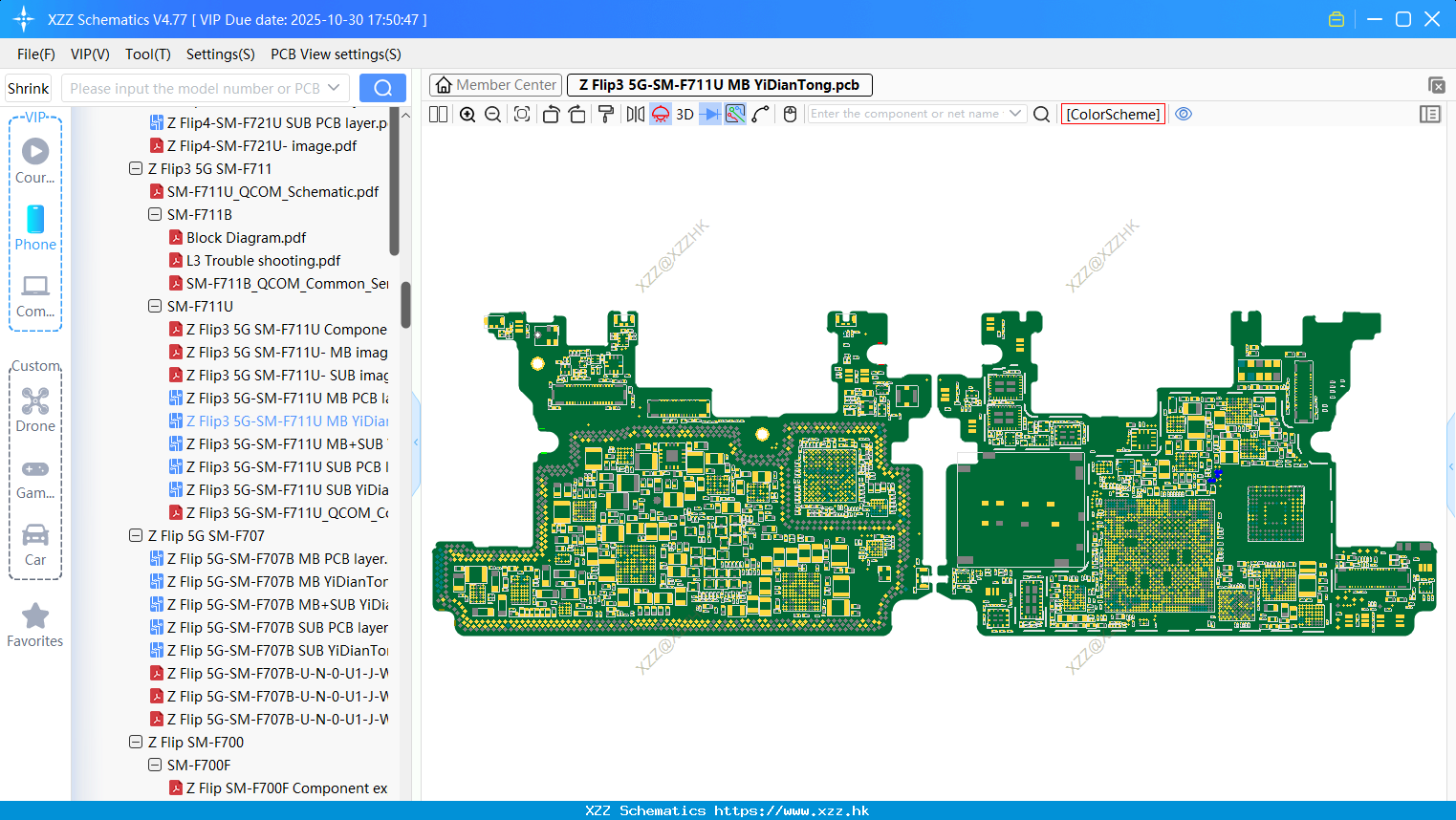Collapse the file tree panel with left-edge arrow

(416, 442)
